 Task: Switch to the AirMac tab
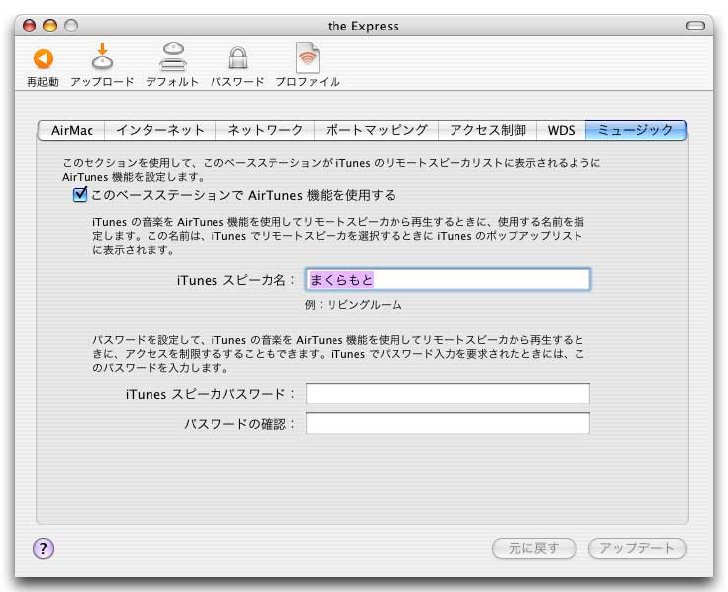pyautogui.click(x=72, y=130)
